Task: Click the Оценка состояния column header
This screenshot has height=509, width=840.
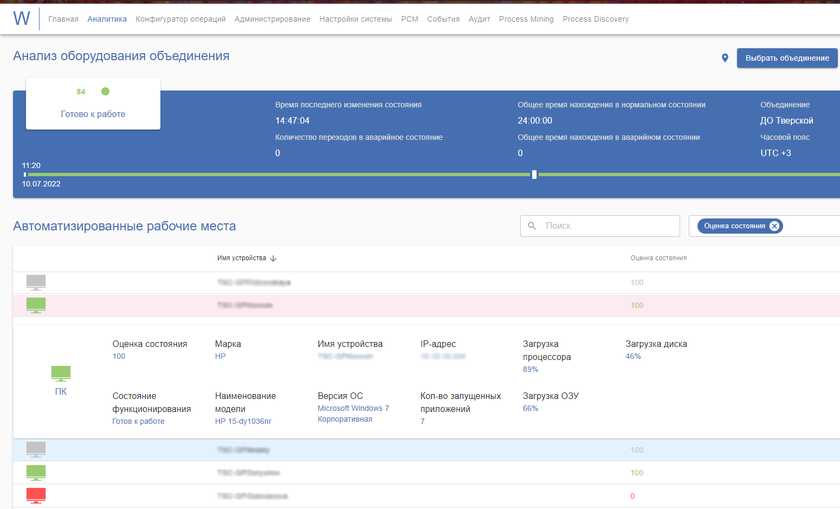Action: tap(658, 258)
